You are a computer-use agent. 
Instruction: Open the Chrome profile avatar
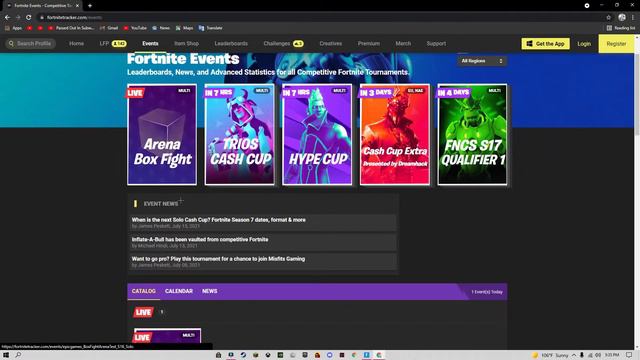(x=622, y=17)
